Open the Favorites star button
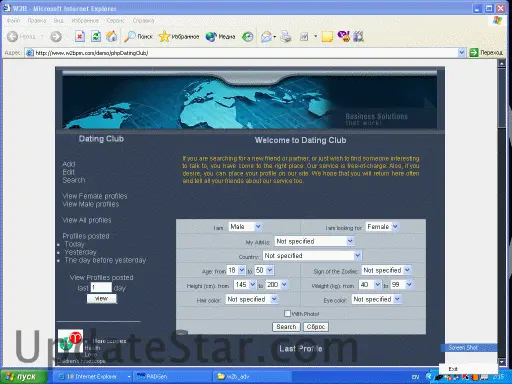Image resolution: width=512 pixels, height=384 pixels. pos(179,36)
